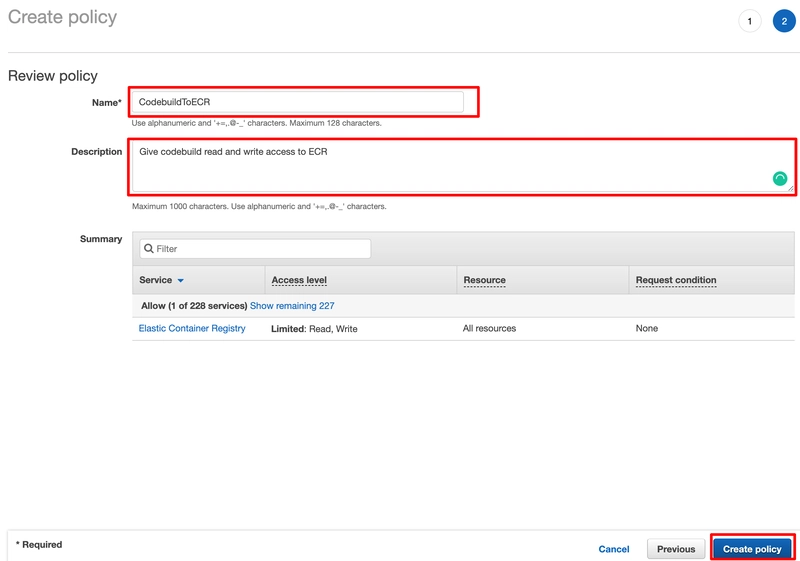Click the Request condition column header
This screenshot has height=561, width=800.
point(675,280)
